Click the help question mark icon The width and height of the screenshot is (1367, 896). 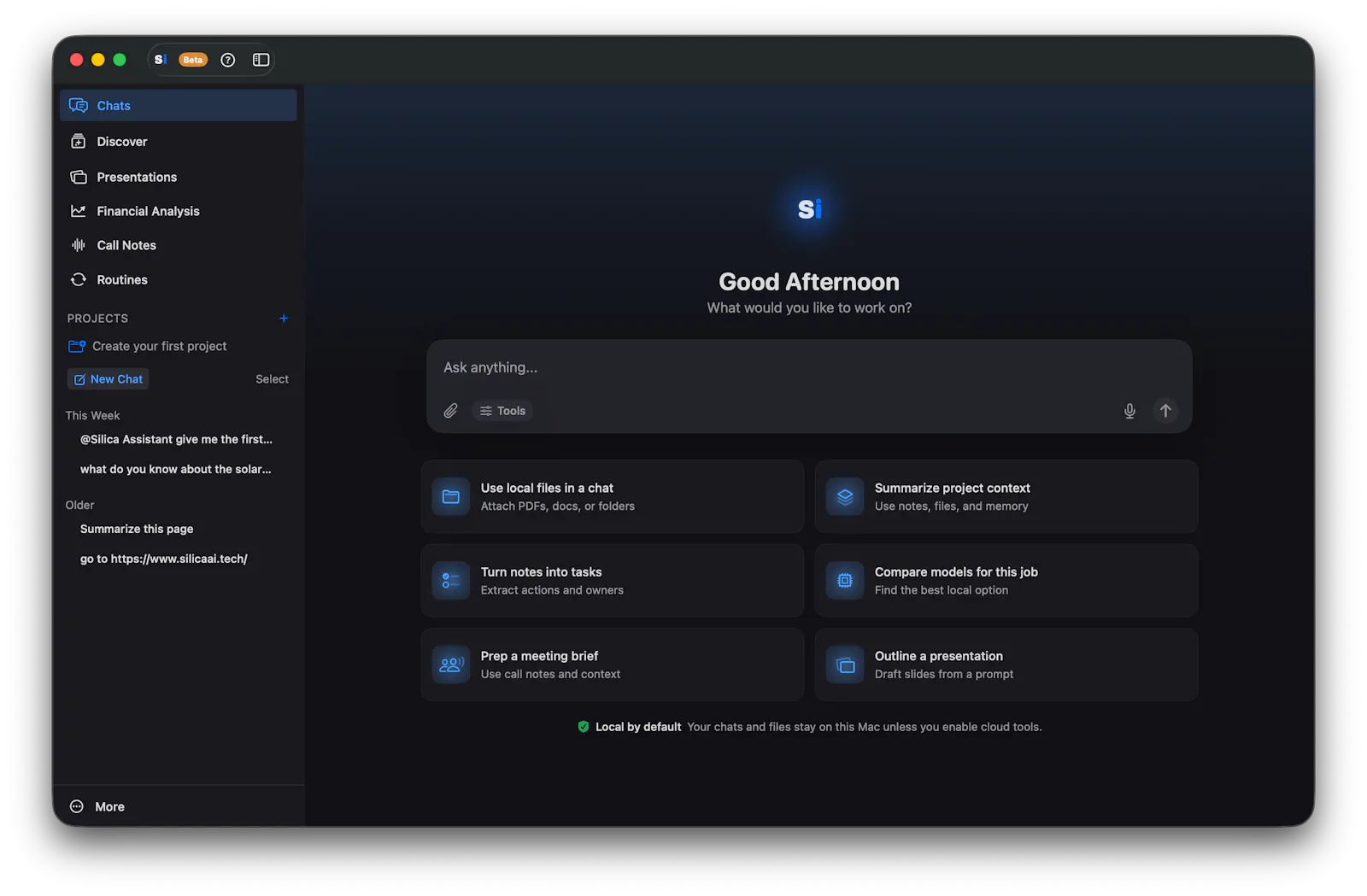tap(227, 60)
